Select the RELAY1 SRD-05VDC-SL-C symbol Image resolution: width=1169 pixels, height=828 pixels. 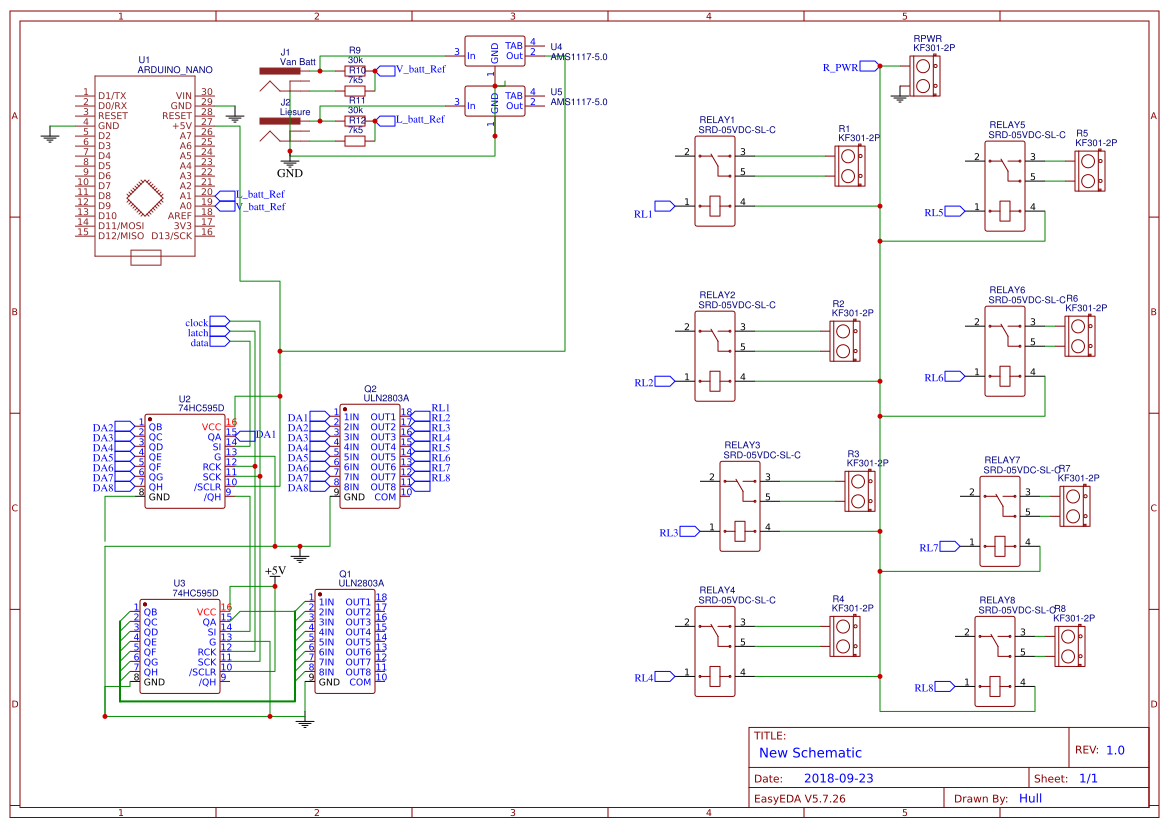click(x=715, y=180)
